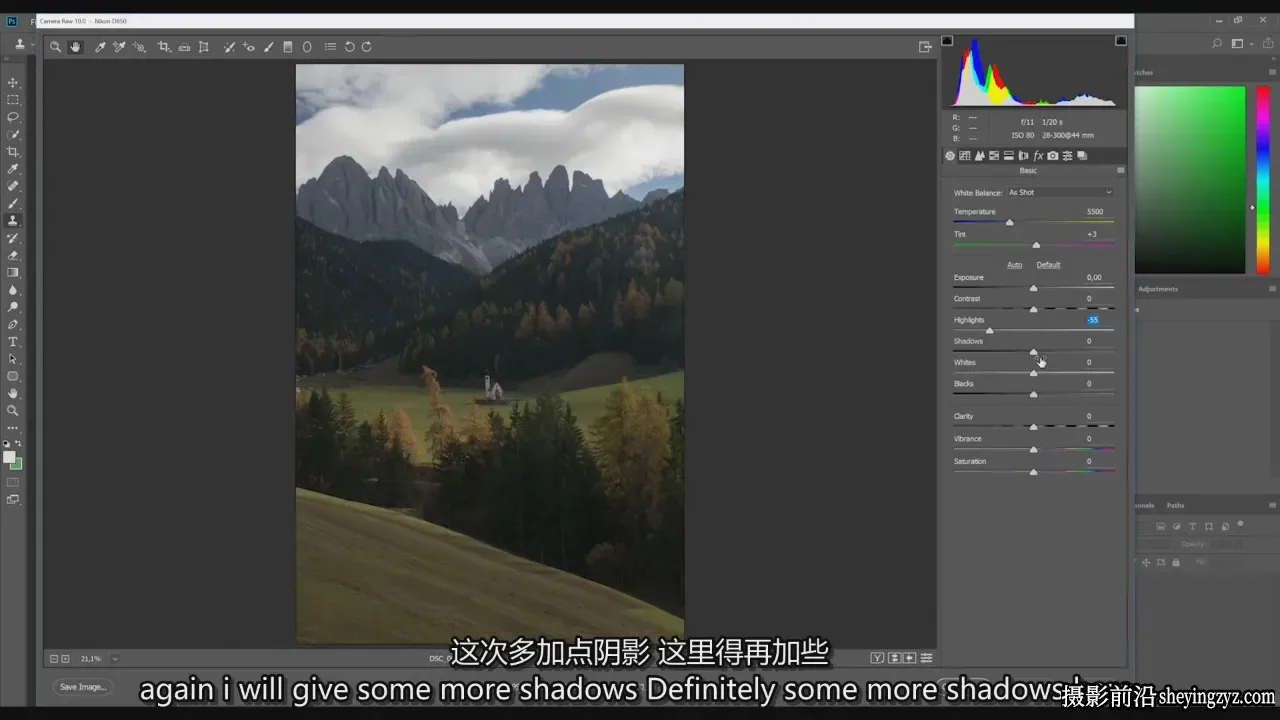
Task: Select the Adjustment Brush tool
Action: (x=269, y=47)
